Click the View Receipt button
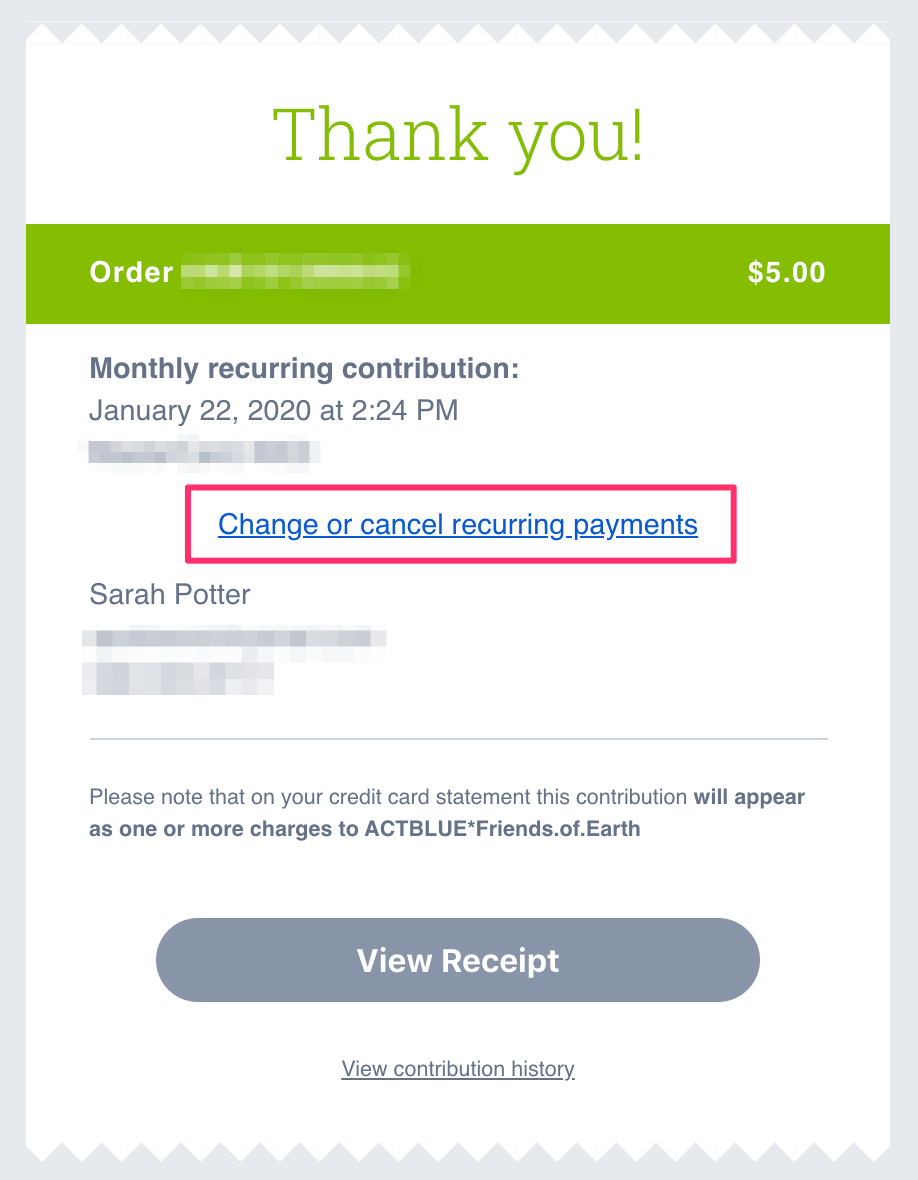 (457, 960)
